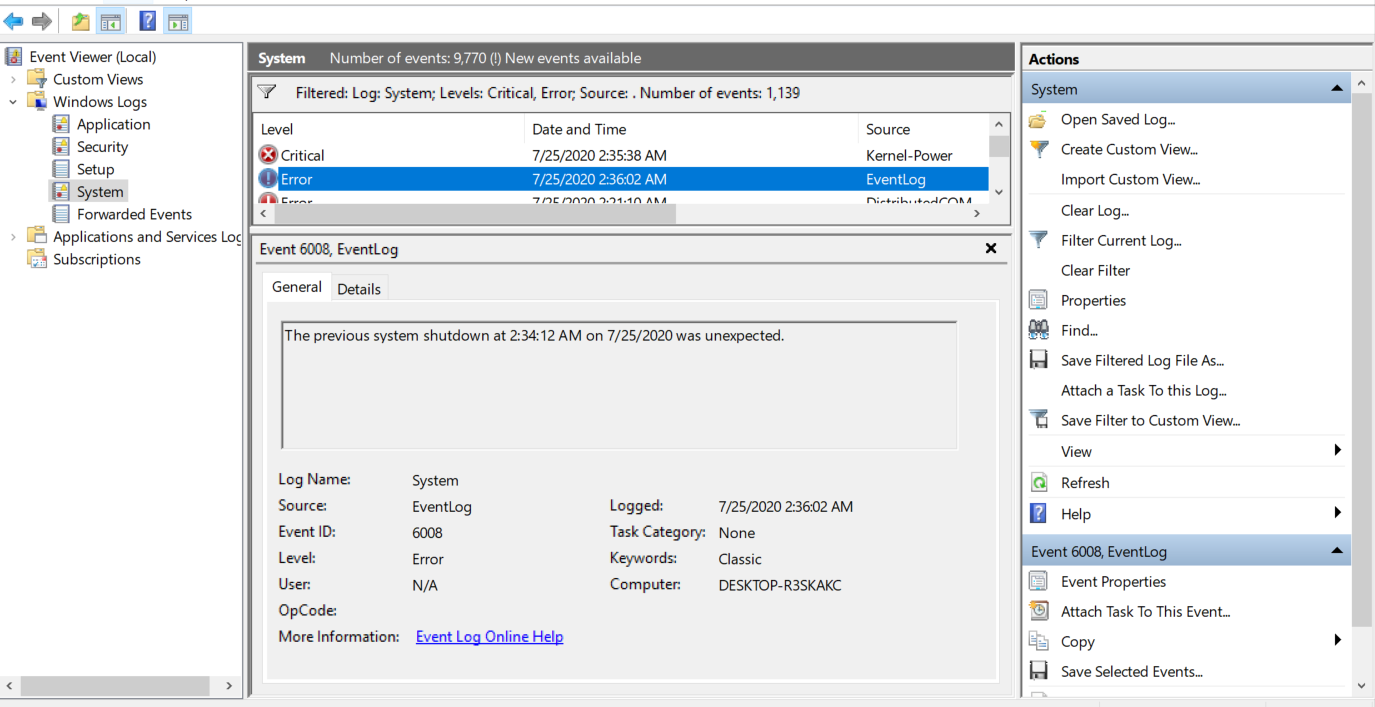Click the Refresh action
Screen dimensions: 1375x707
click(1085, 482)
